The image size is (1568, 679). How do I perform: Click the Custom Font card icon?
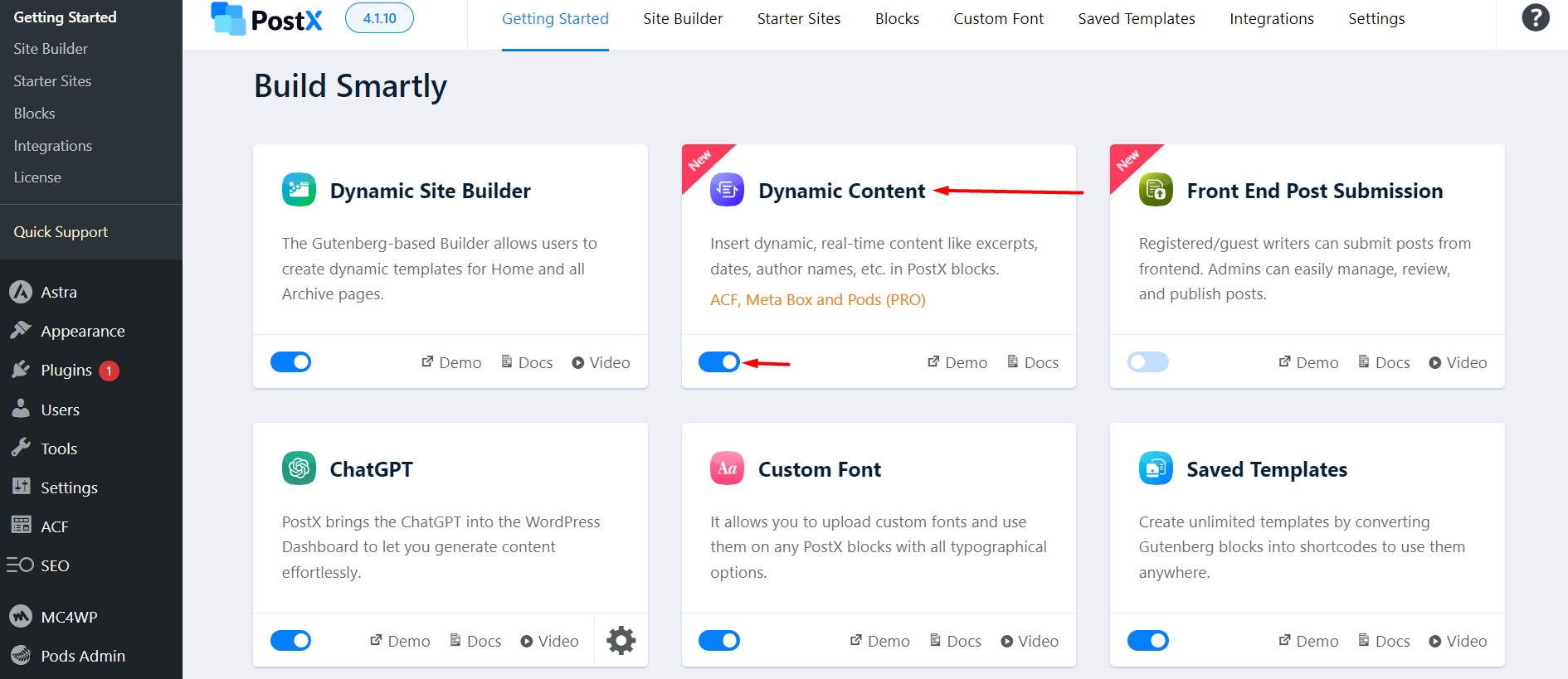[x=728, y=468]
